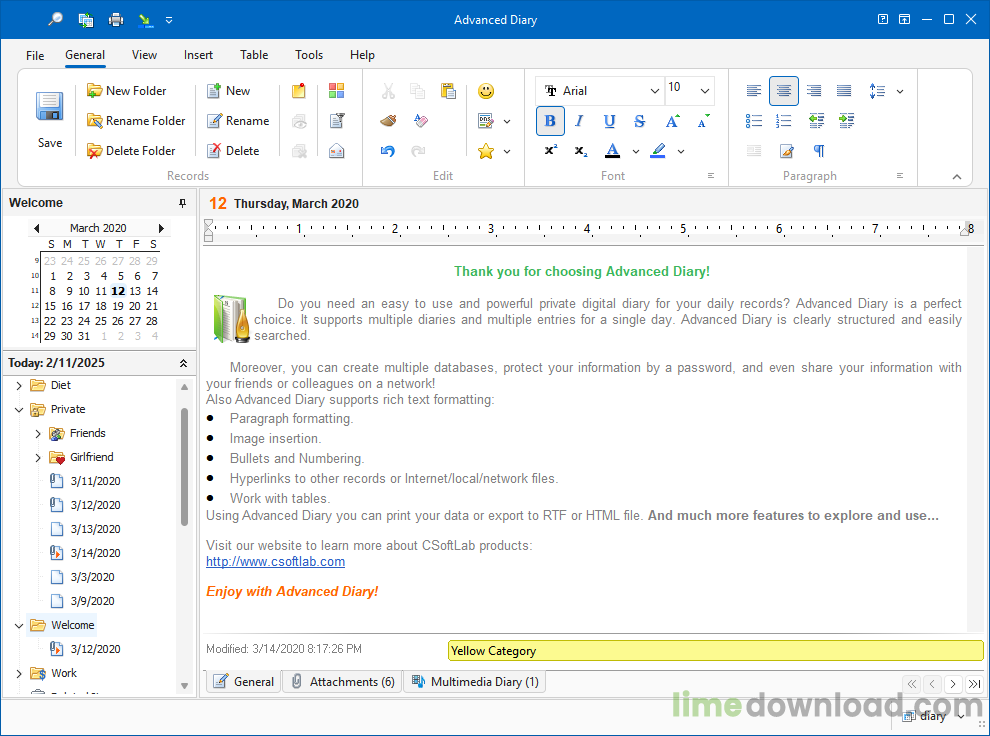The image size is (990, 736).
Task: Click the envelope mail icon in Records
Action: (x=337, y=151)
